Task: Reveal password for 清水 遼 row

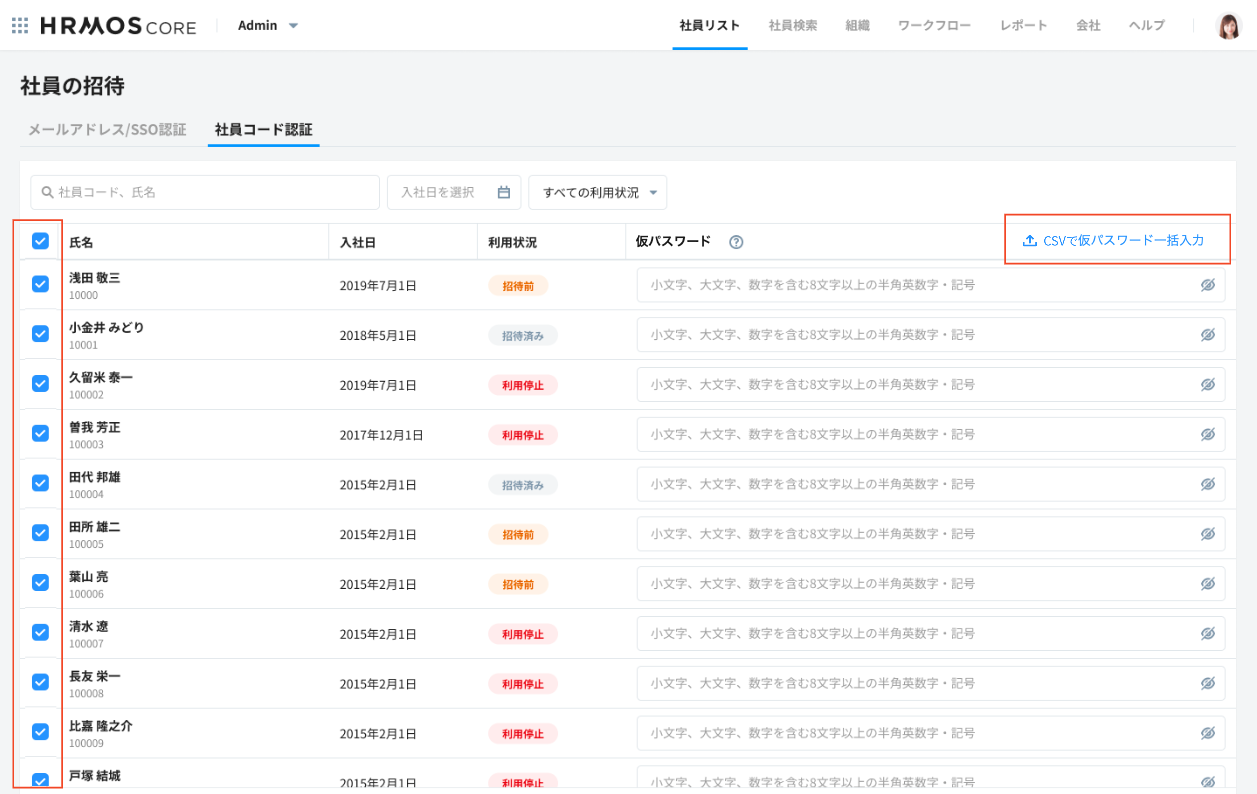Action: point(1207,633)
